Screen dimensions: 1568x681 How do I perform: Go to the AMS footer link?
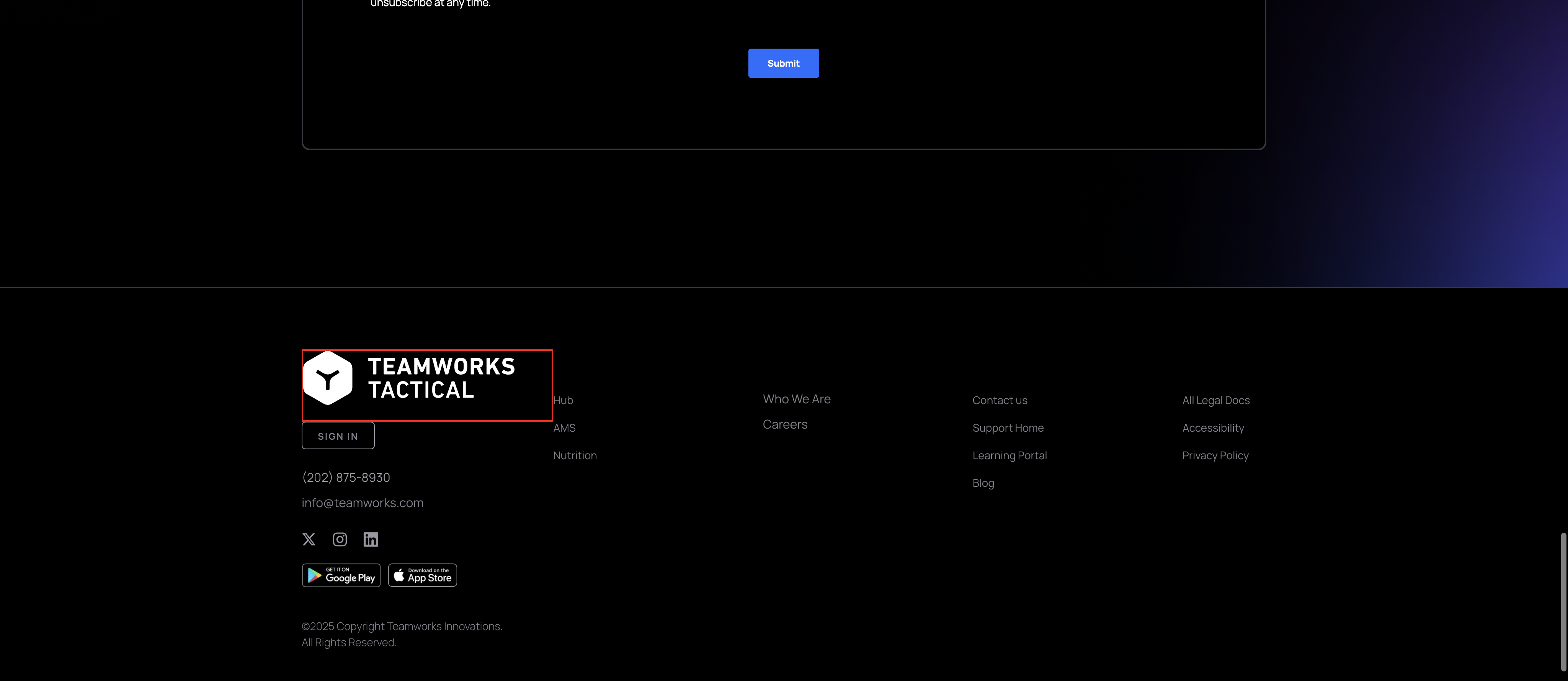[x=564, y=427]
